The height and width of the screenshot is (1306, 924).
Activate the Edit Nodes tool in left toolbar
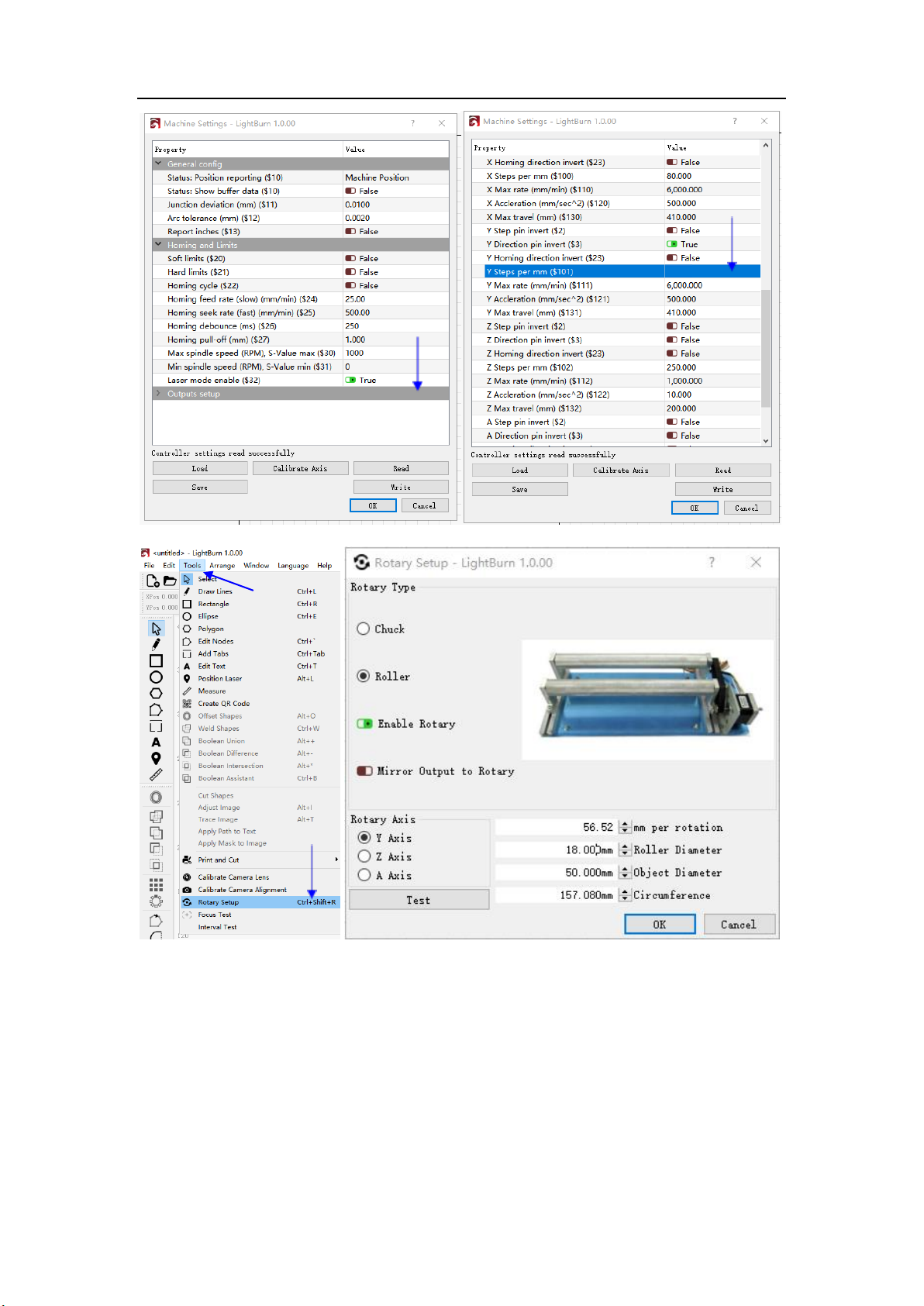pos(156,709)
